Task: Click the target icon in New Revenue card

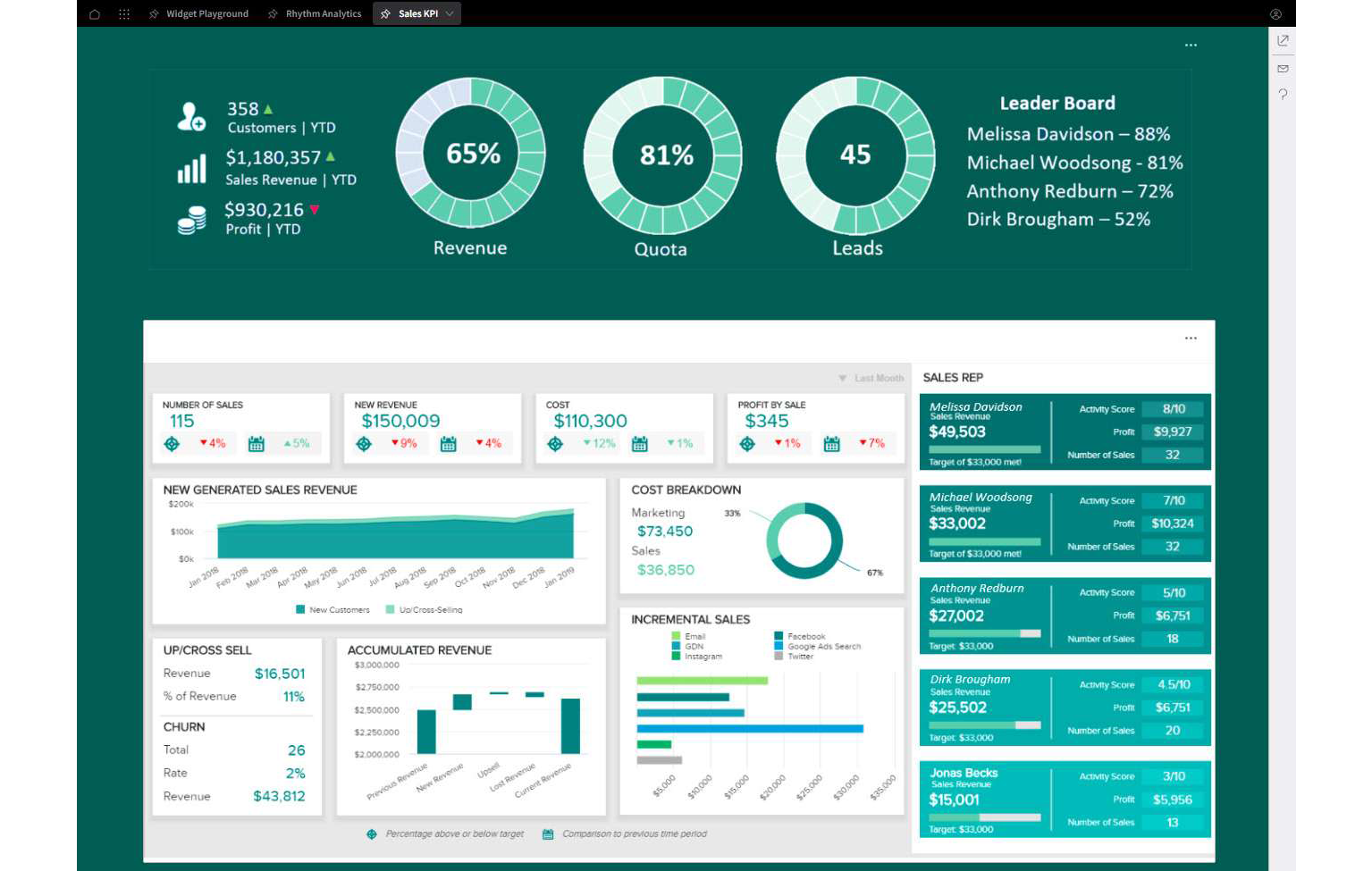Action: coord(364,444)
